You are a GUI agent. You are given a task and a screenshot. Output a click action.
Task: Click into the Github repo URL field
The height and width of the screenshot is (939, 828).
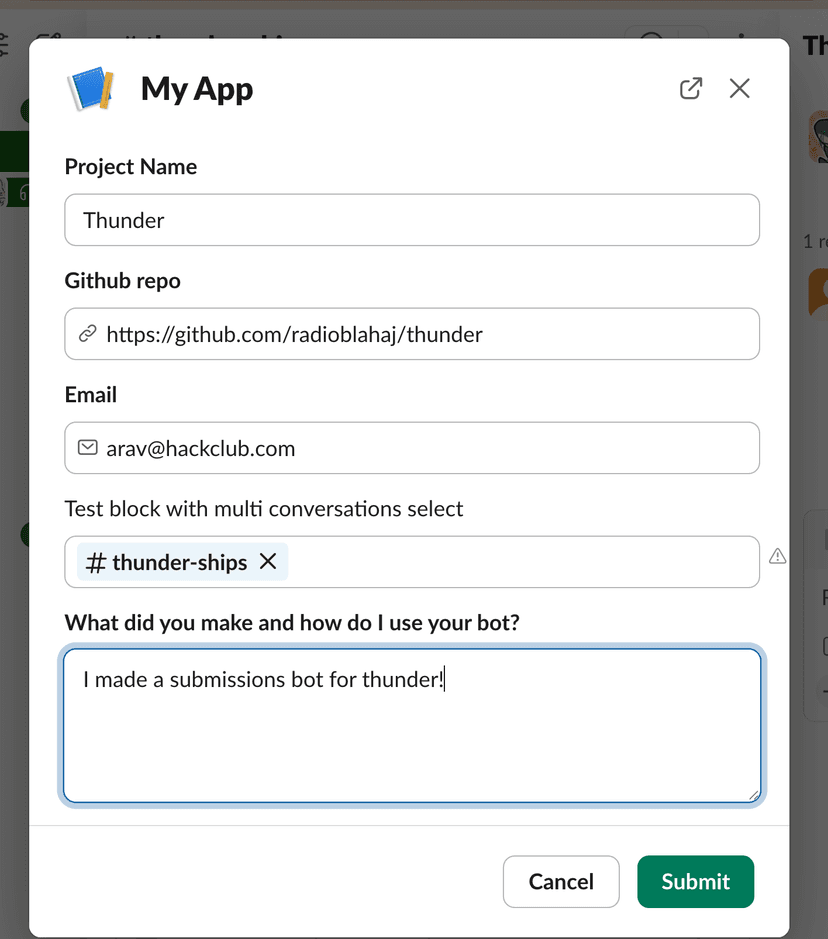pos(430,334)
